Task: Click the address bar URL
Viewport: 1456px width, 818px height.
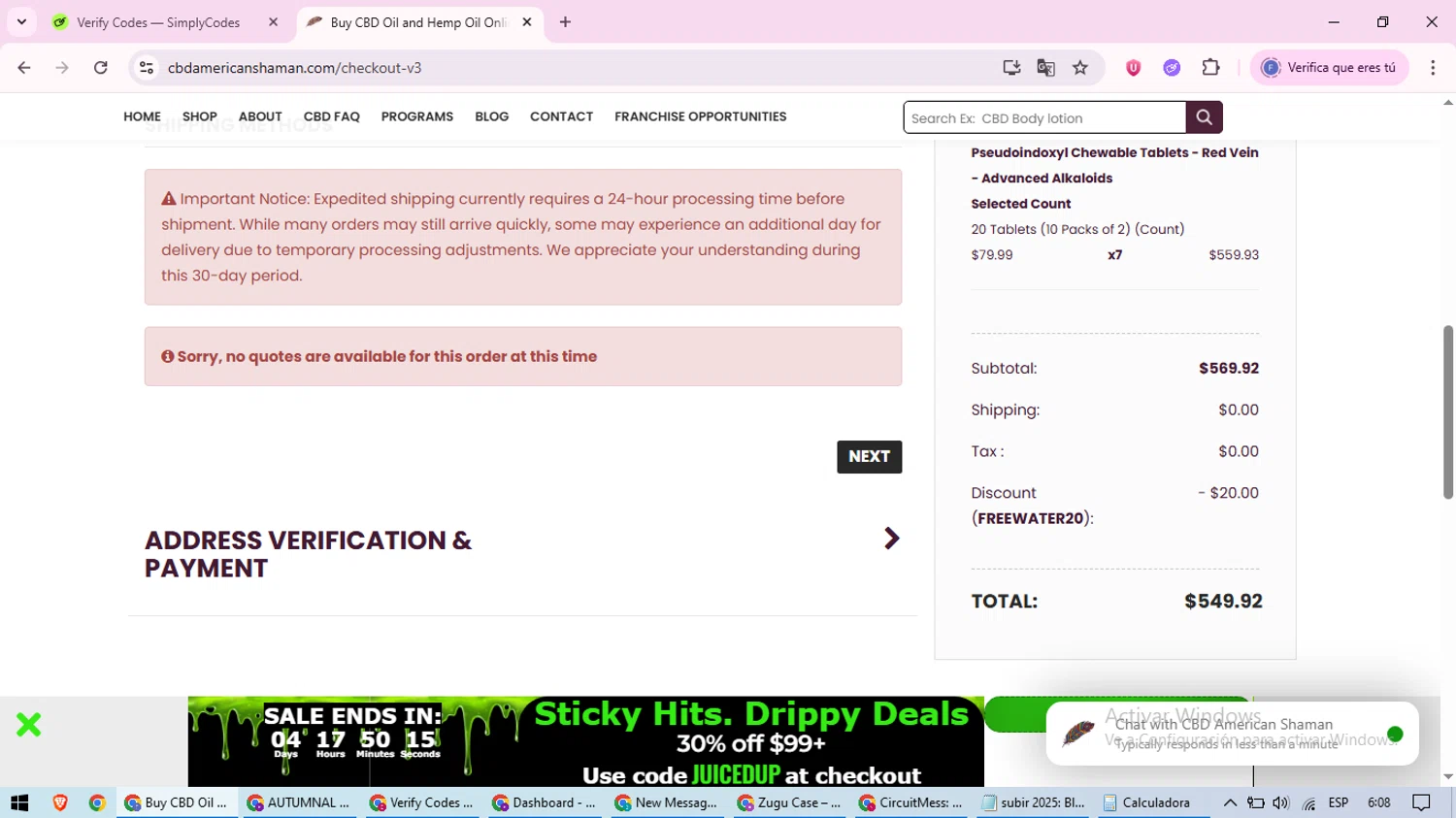Action: tap(294, 68)
